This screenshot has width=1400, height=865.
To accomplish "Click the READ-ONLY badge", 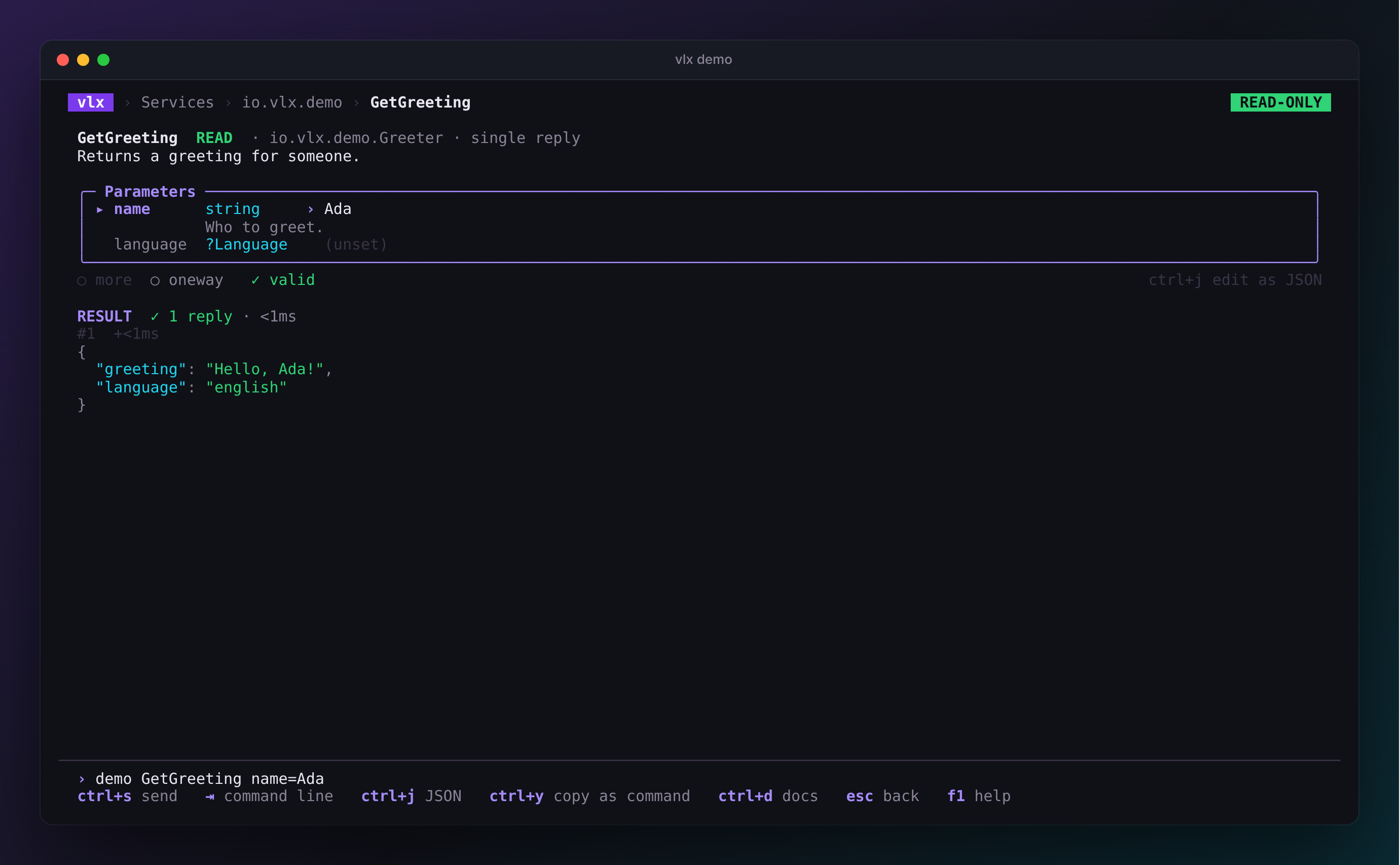I will [1280, 102].
